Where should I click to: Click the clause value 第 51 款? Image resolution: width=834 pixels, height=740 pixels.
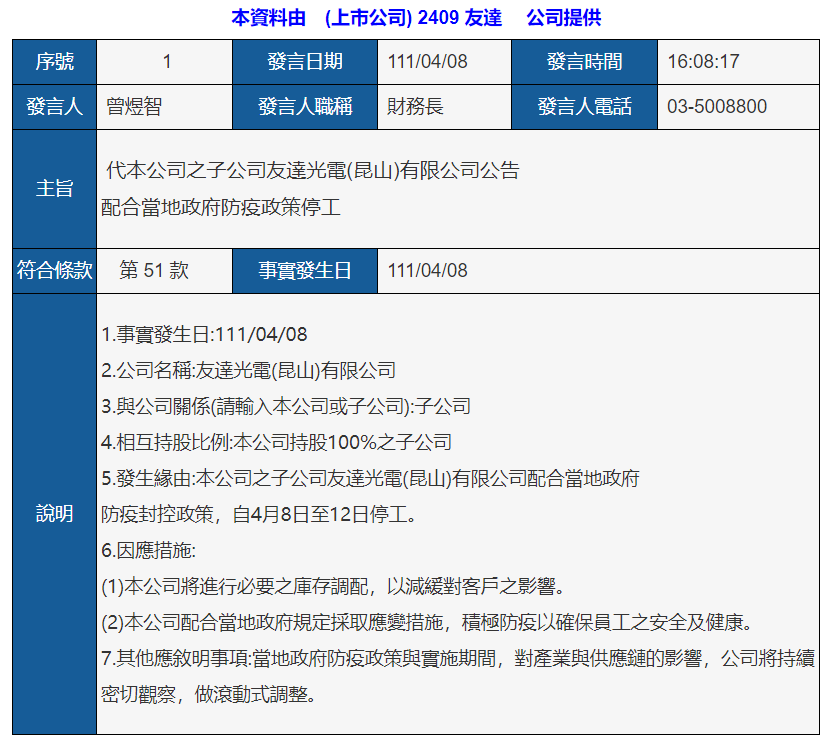tap(154, 271)
